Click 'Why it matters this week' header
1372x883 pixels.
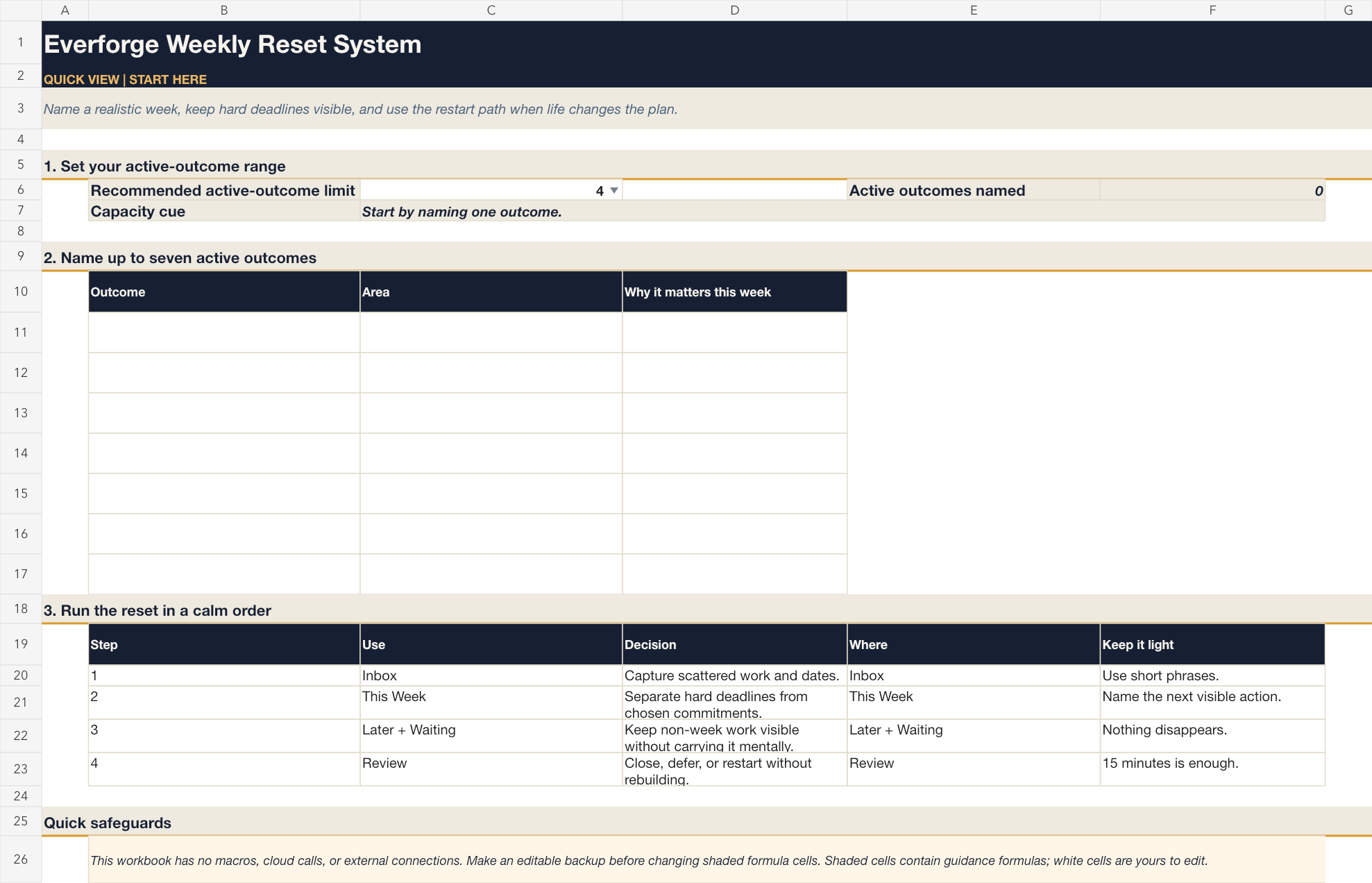(735, 292)
